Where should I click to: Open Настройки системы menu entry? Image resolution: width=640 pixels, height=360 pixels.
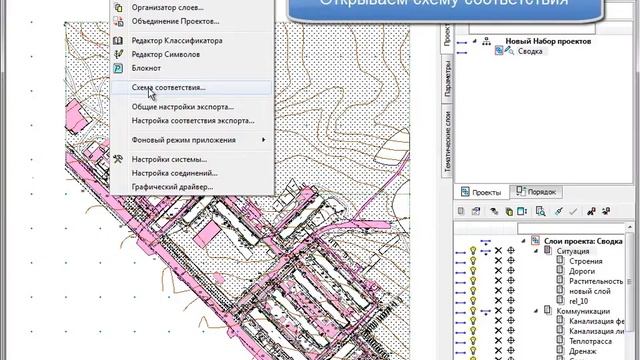pos(191,159)
